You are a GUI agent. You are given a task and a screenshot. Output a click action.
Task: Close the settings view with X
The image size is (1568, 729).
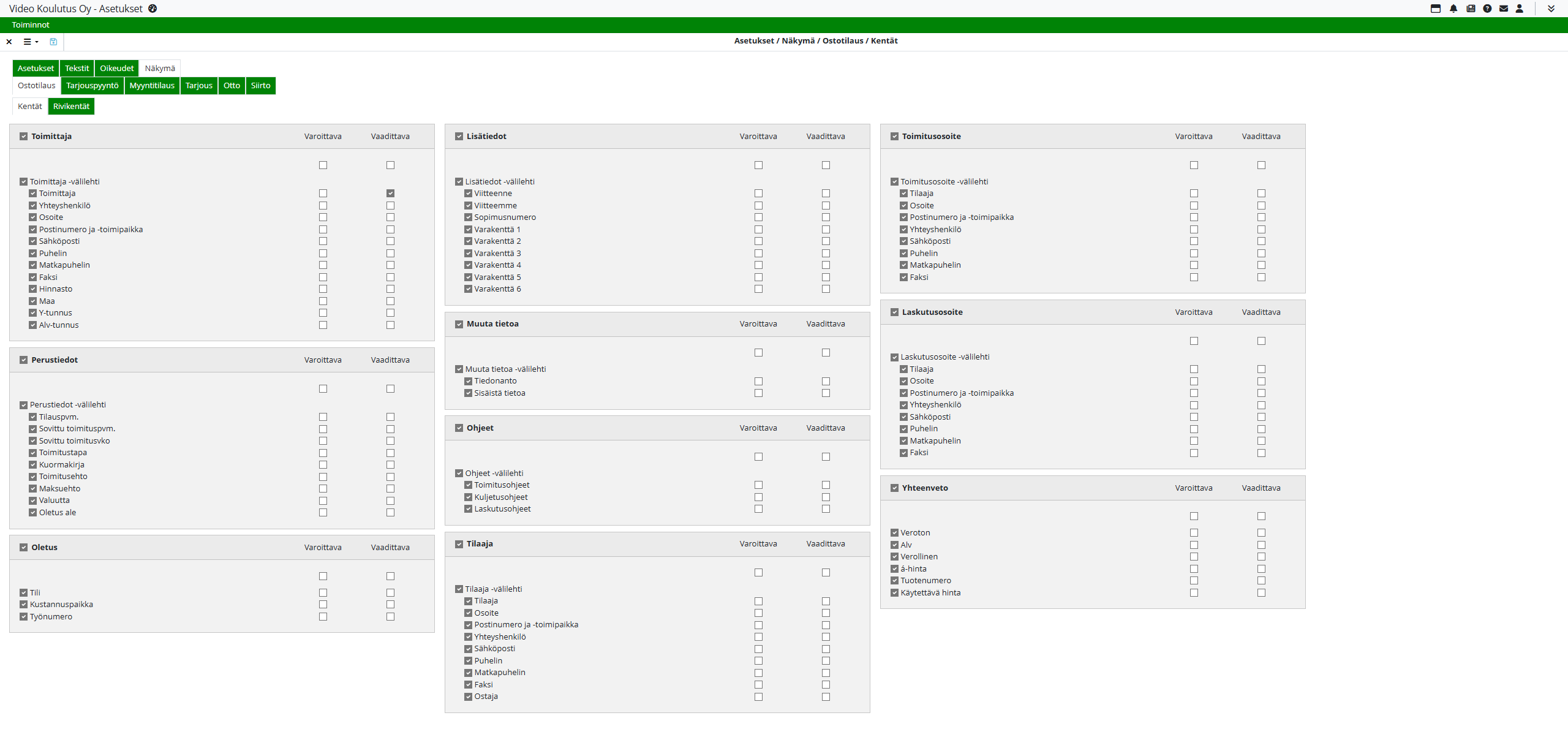[9, 42]
